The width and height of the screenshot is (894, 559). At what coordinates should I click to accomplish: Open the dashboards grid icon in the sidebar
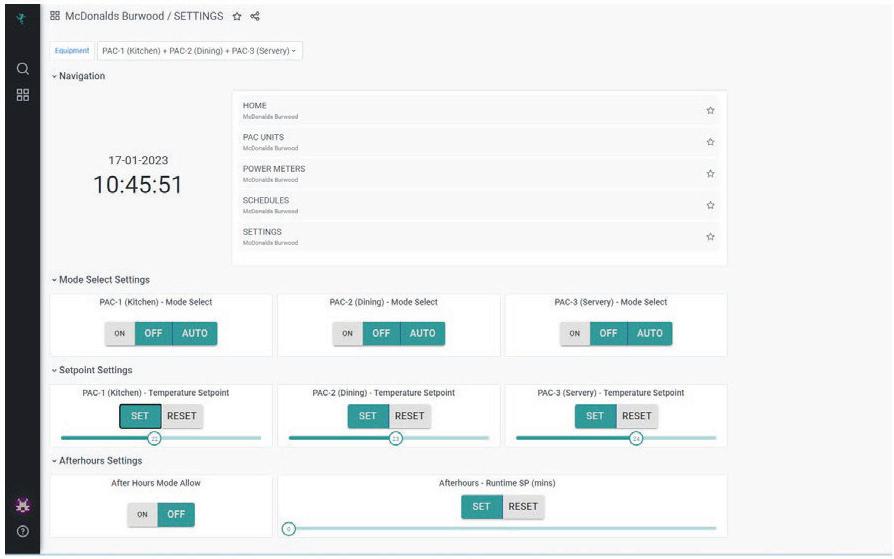click(23, 95)
